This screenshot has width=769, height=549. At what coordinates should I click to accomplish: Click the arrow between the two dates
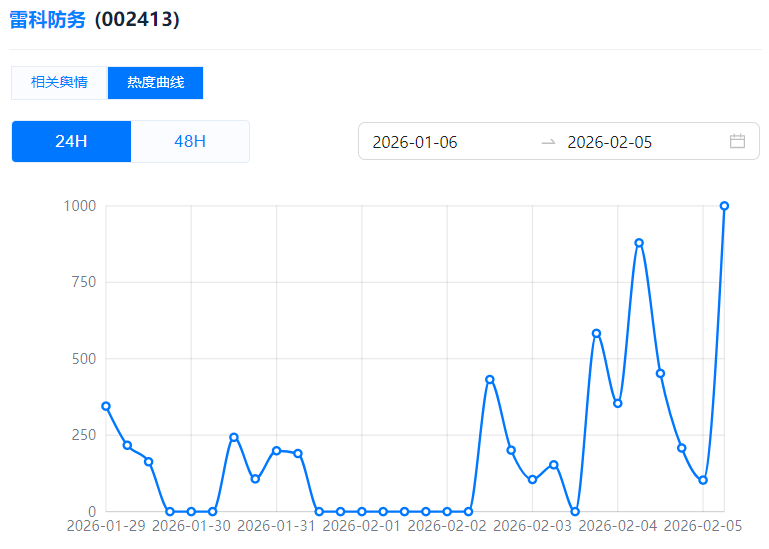(x=548, y=142)
